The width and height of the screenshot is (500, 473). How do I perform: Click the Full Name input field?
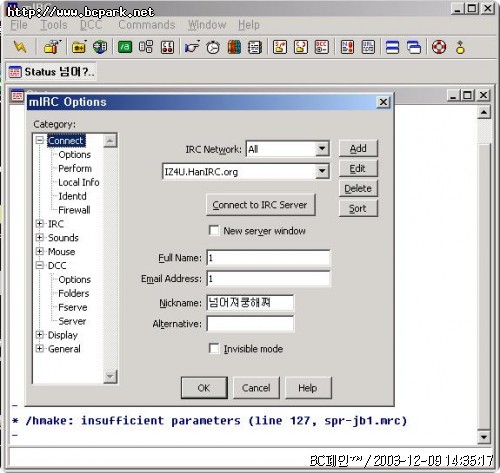(x=268, y=258)
